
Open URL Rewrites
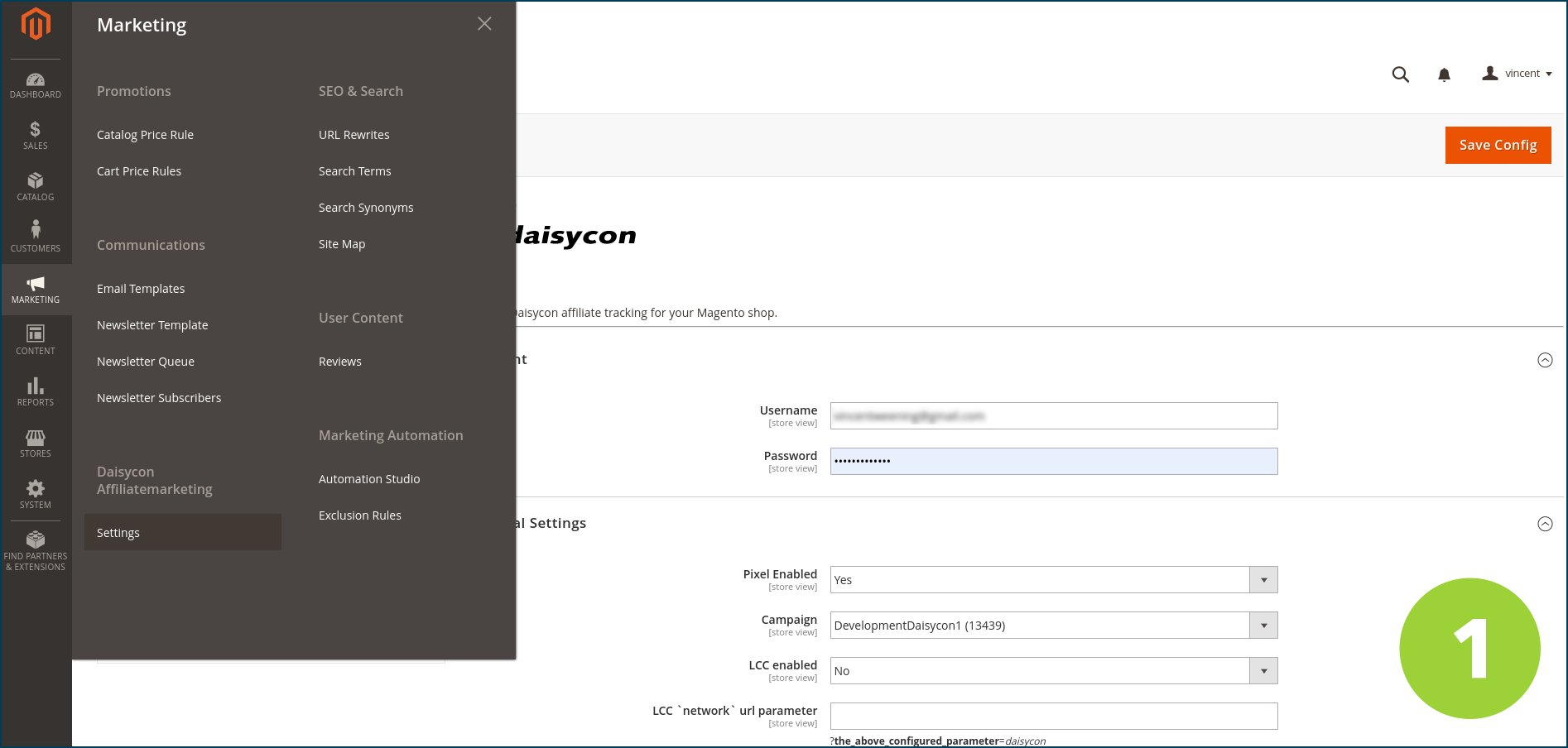coord(354,135)
